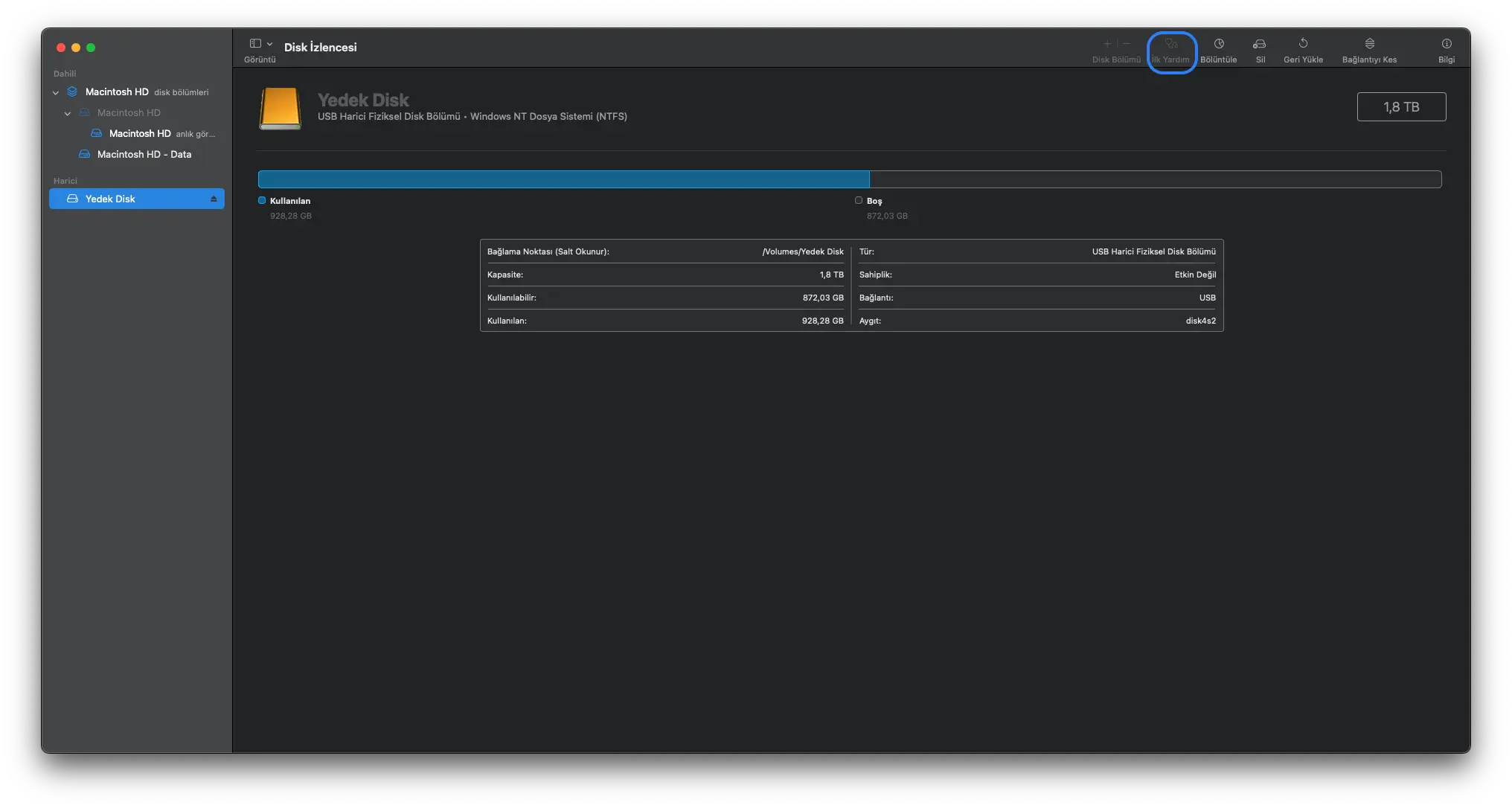The image size is (1512, 808).
Task: Collapse the Macintosh HD disk bölümleri container
Action: (x=56, y=93)
